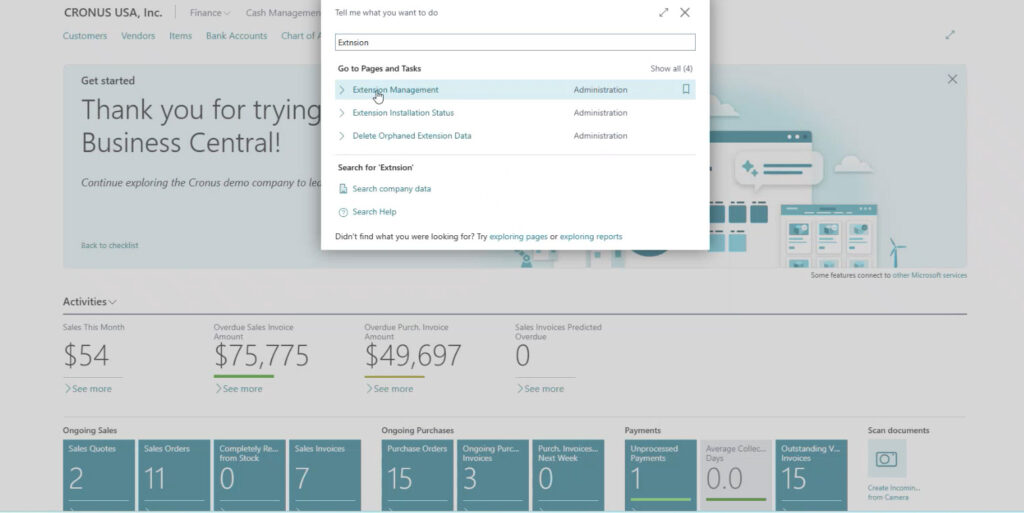Bookmark the Extension Management page
Image resolution: width=1024 pixels, height=513 pixels.
pos(686,89)
